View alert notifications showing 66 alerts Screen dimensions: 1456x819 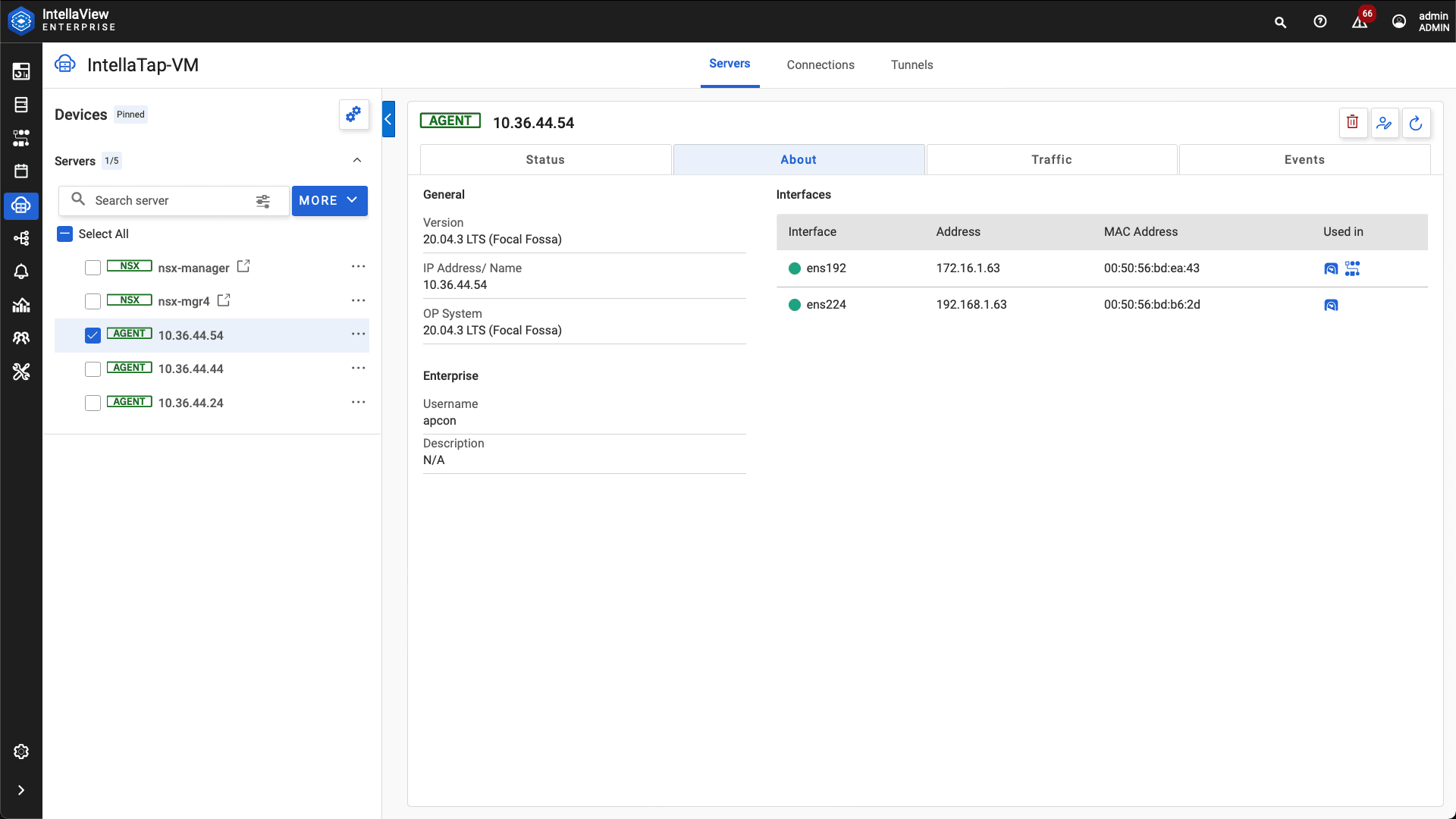1360,22
